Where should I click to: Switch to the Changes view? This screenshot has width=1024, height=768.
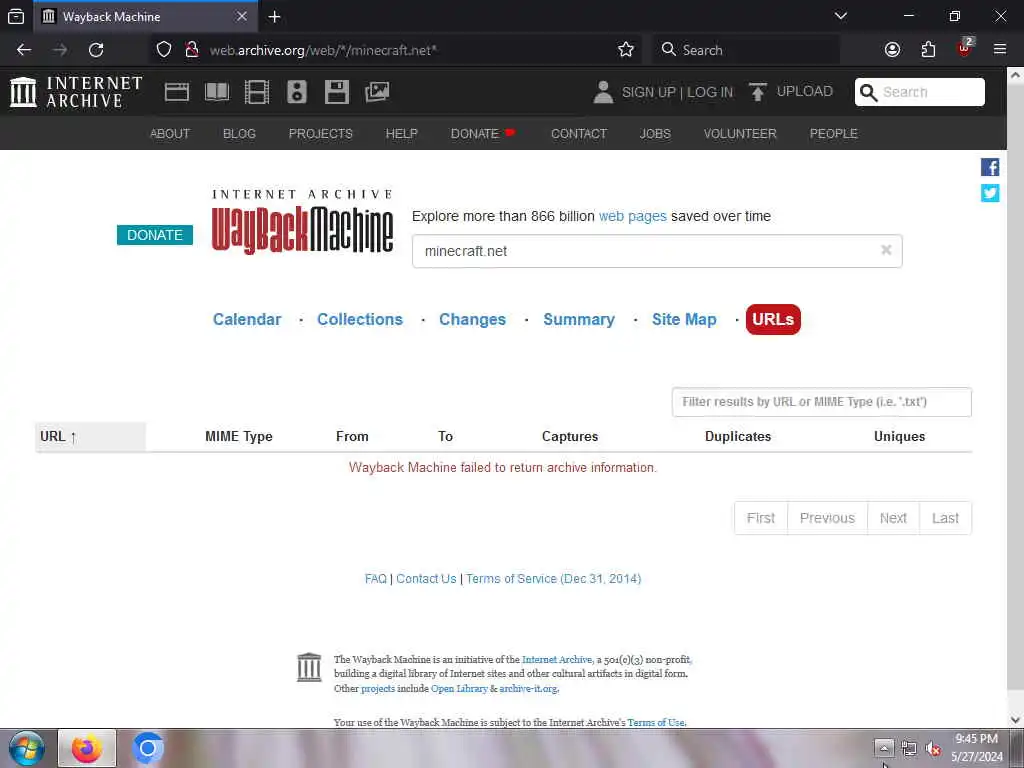pyautogui.click(x=472, y=319)
